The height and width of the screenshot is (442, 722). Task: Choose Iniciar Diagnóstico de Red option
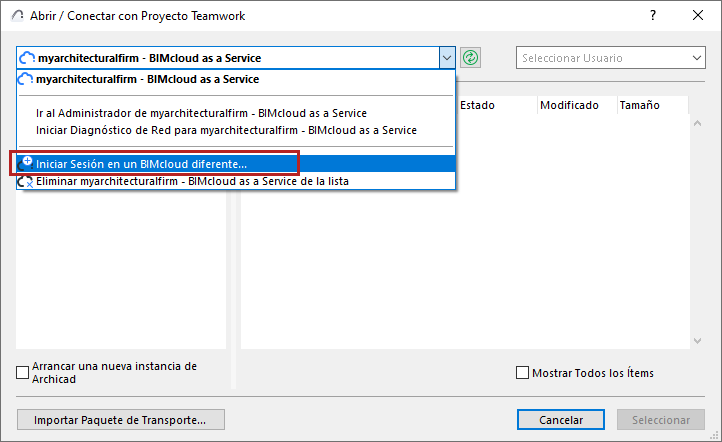(226, 130)
